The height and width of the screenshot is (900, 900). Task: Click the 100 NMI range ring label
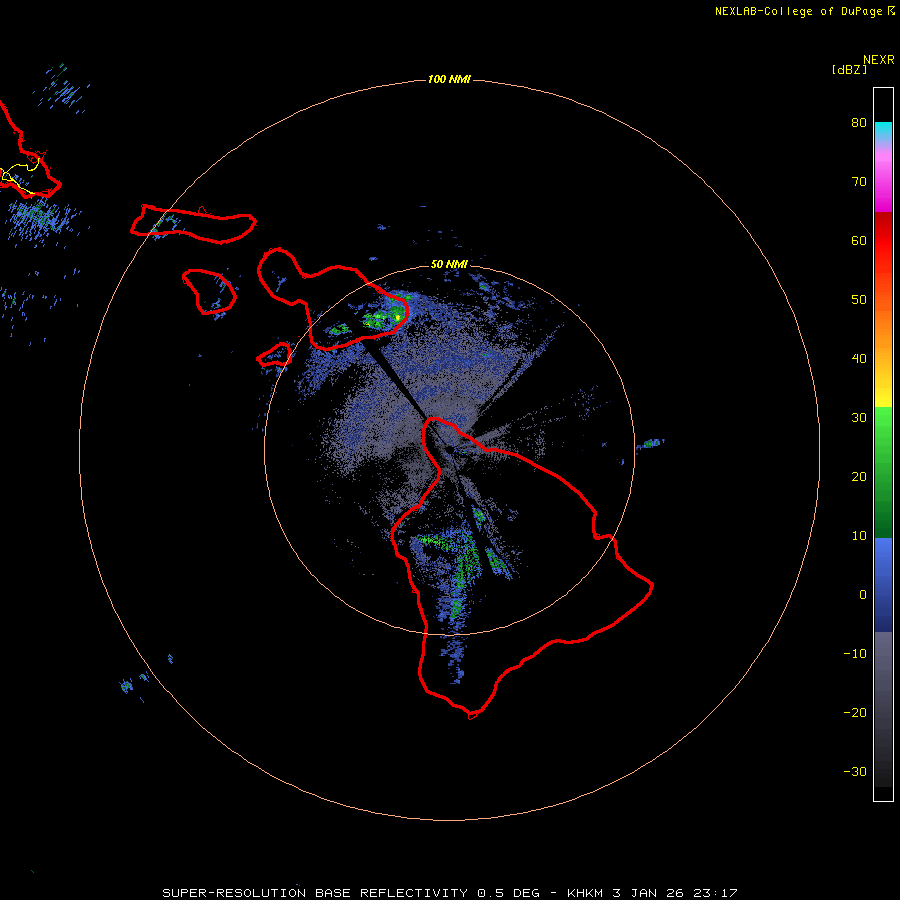pos(449,79)
